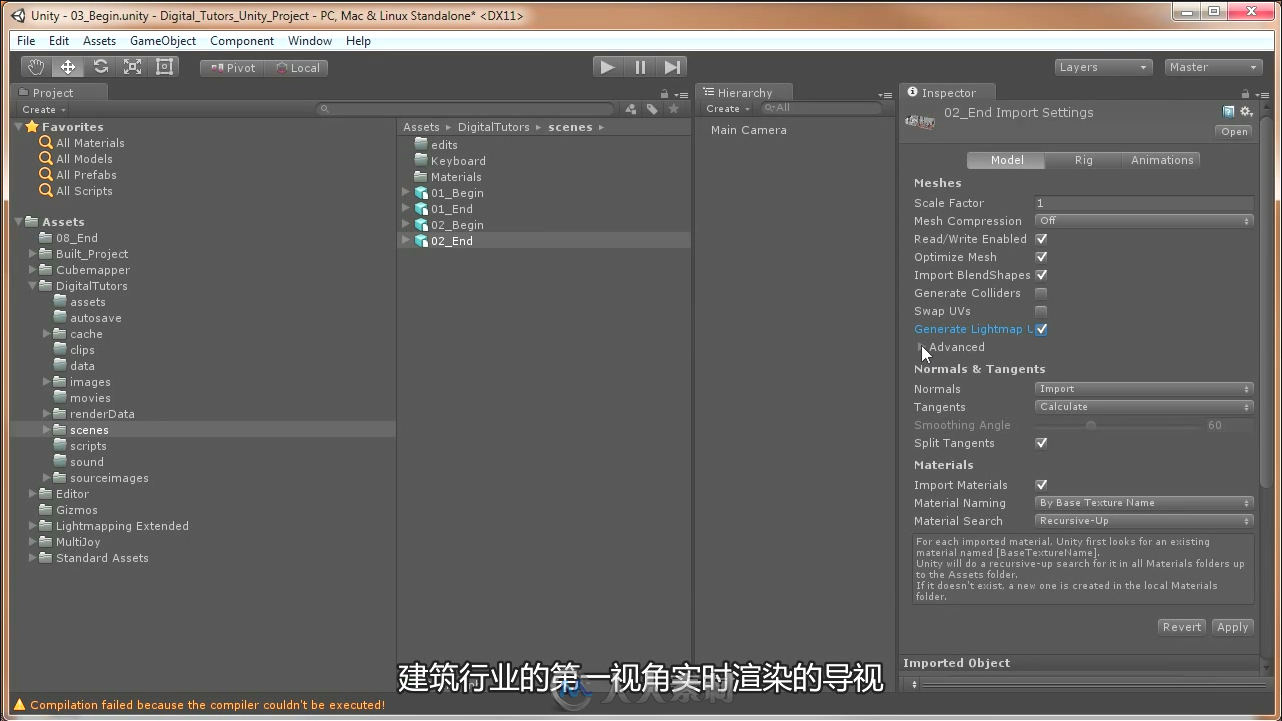Click the search by label tag icon

tap(652, 109)
